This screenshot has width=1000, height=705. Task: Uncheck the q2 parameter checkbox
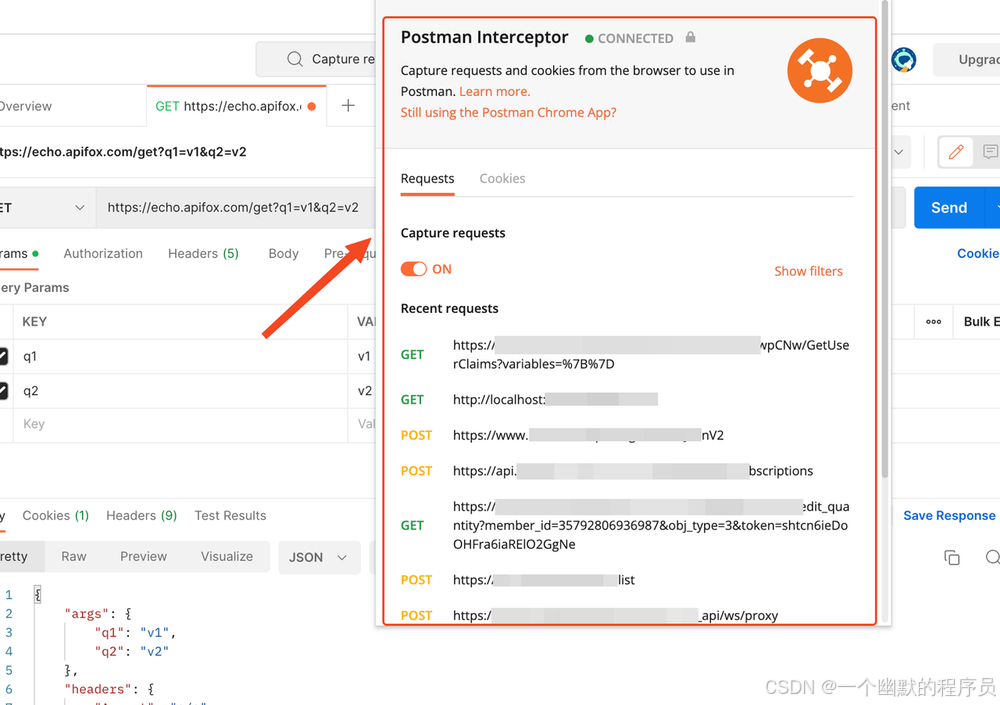[3, 390]
